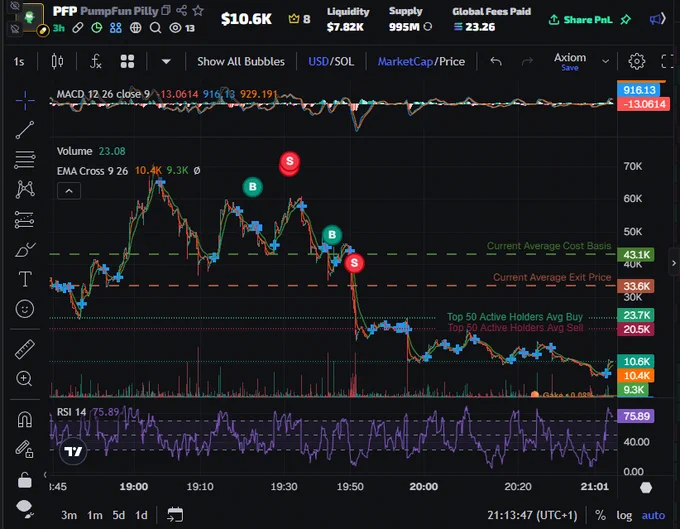Click the 43.1K average cost basis label
The width and height of the screenshot is (680, 529).
(636, 255)
